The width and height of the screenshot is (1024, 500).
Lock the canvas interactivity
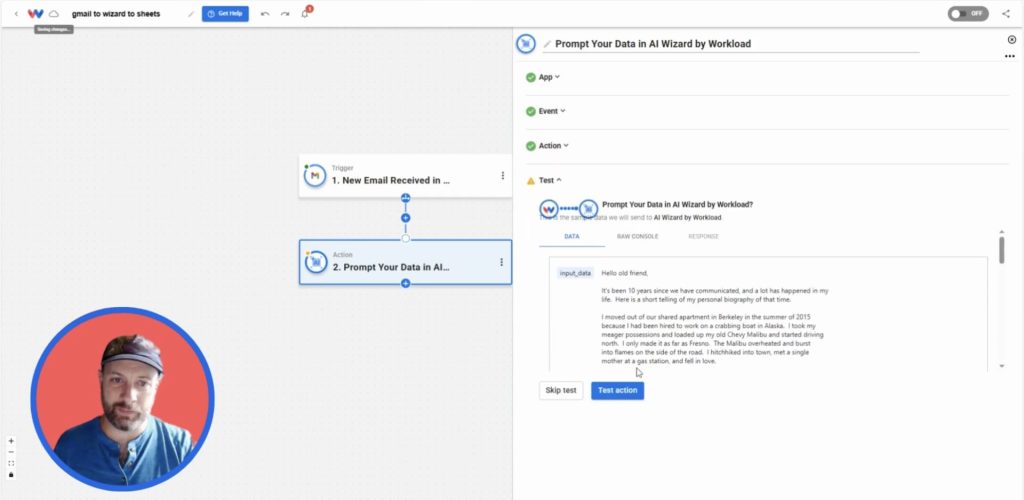pyautogui.click(x=11, y=475)
